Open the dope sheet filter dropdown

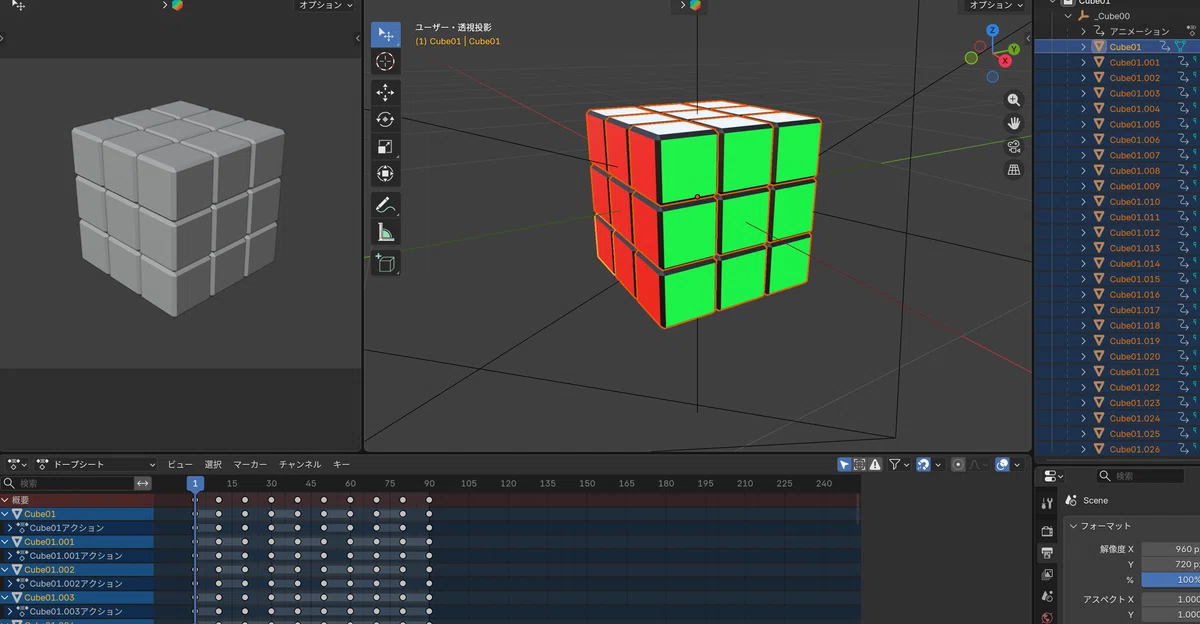898,464
